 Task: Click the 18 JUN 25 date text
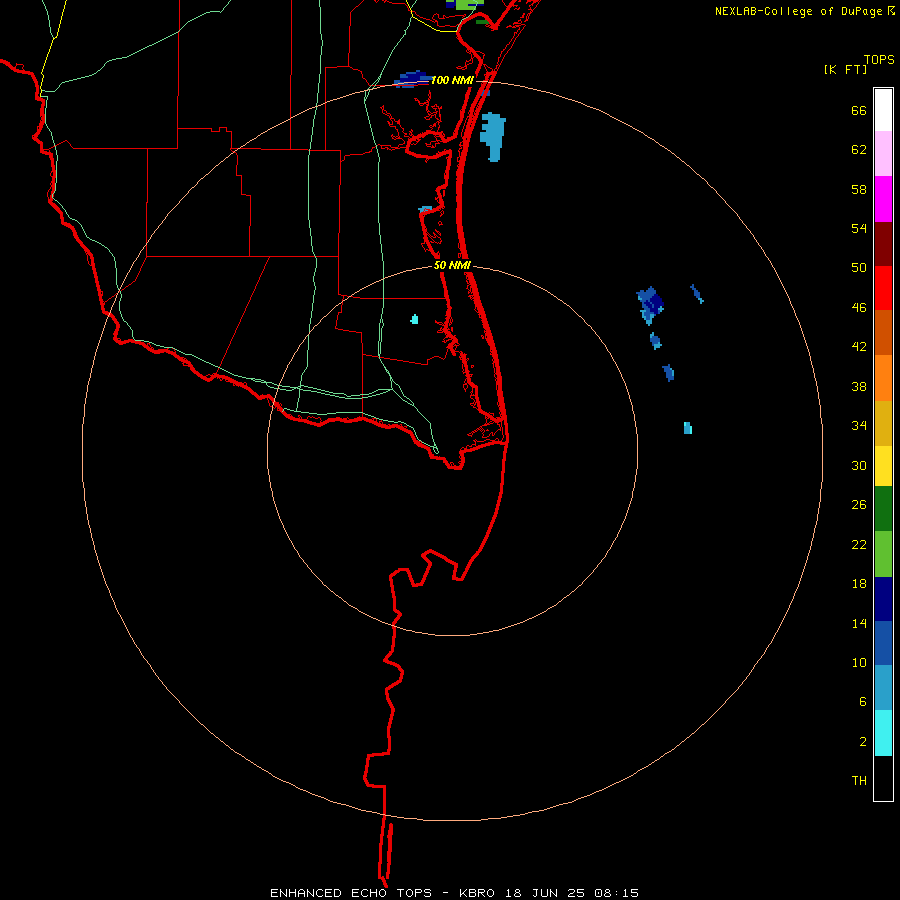545,893
